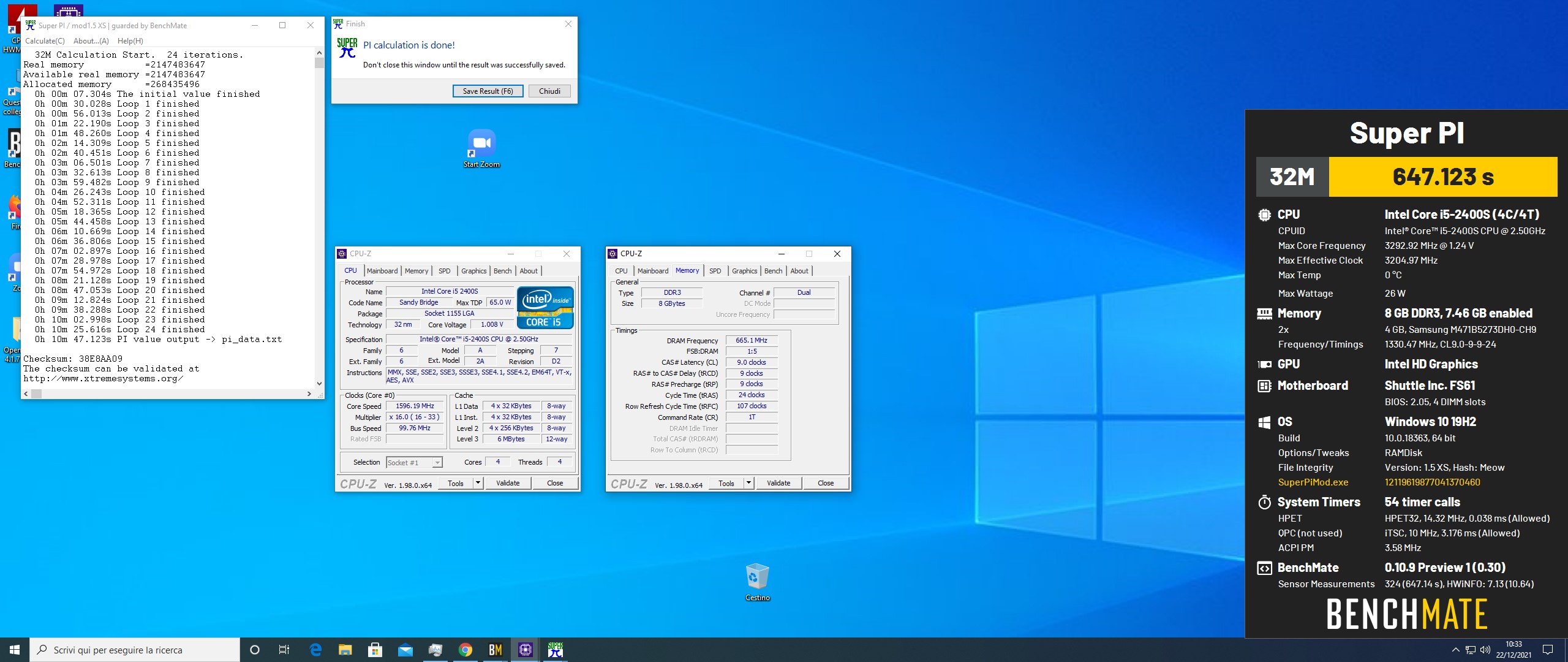Click the Checksum: 38E8AA09 line
1568x662 pixels.
pos(73,359)
